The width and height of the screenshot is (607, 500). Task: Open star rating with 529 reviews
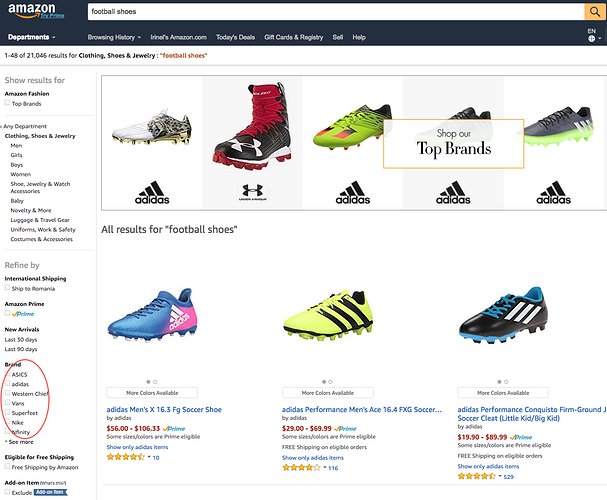click(x=478, y=476)
